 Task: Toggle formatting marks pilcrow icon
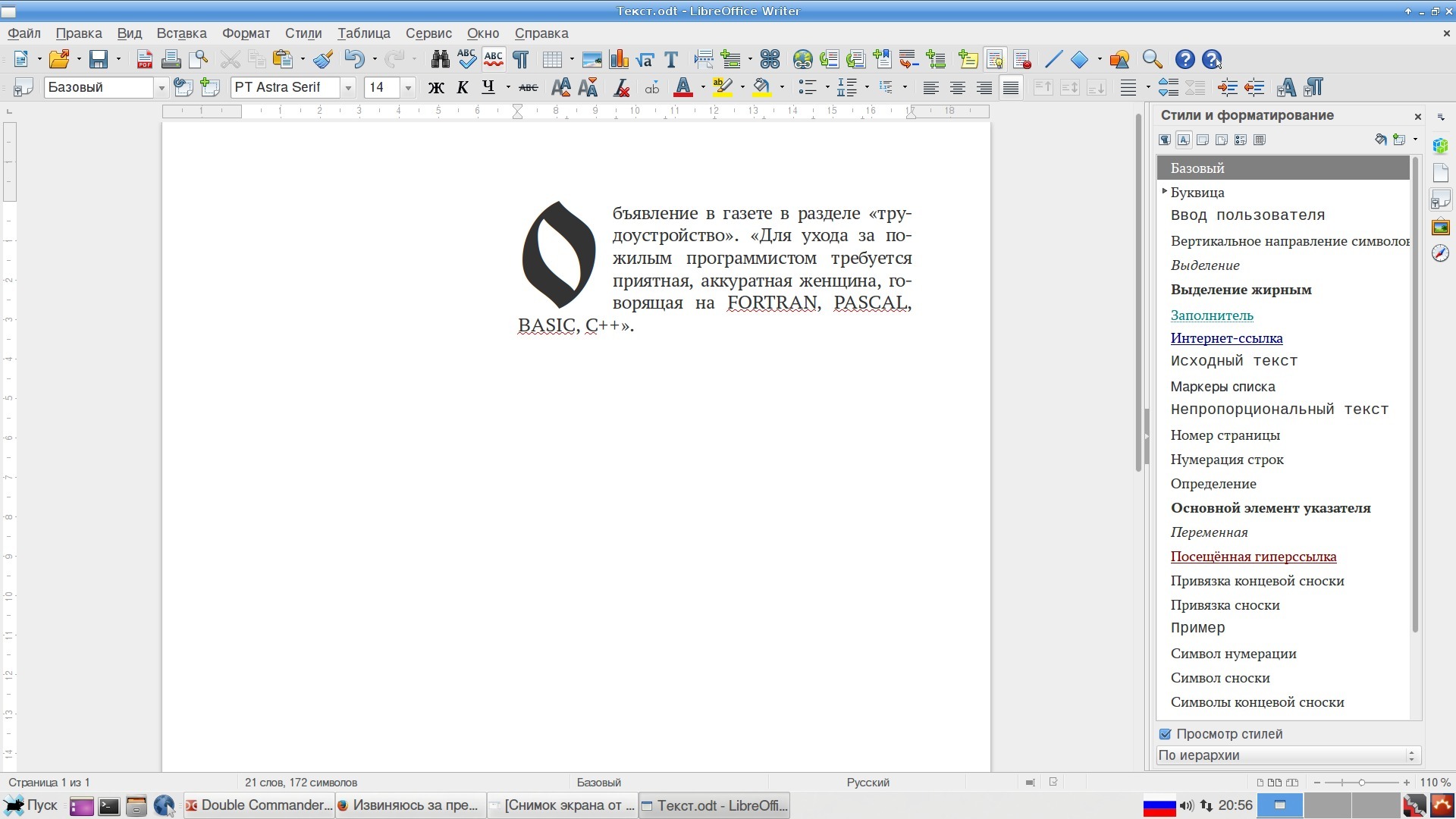point(521,59)
